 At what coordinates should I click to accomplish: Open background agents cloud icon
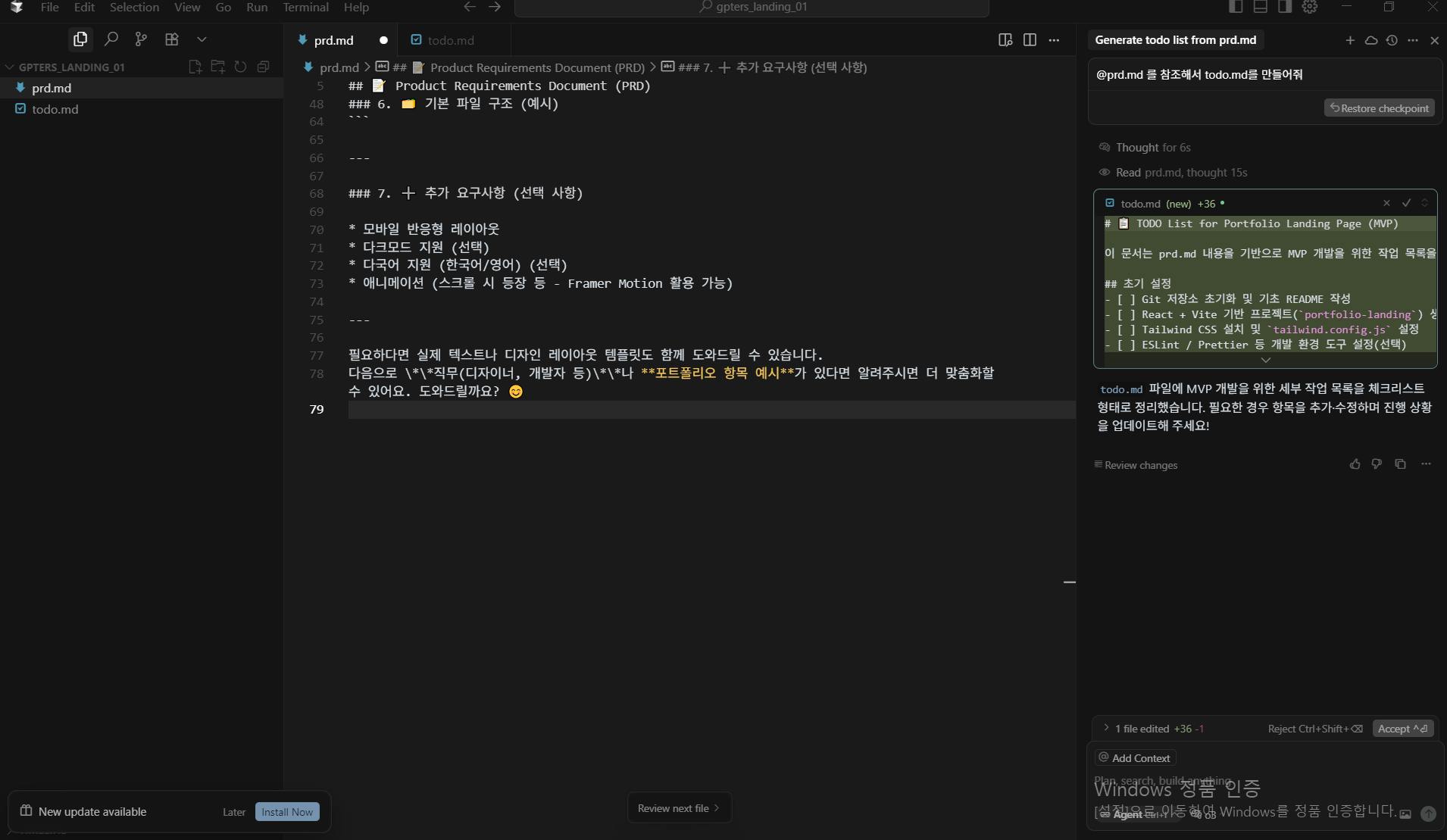[1371, 40]
